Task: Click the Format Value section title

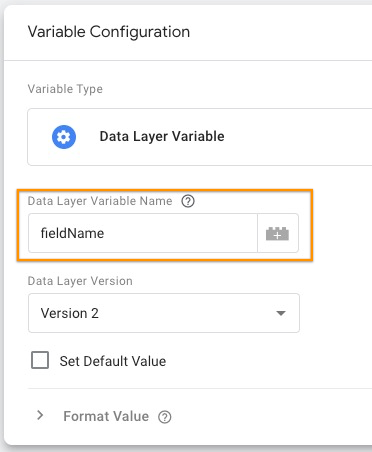Action: (x=106, y=416)
